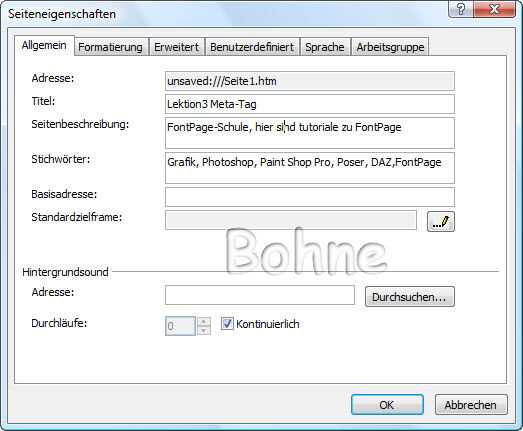Focus the Basisadresse input field
The height and width of the screenshot is (431, 523).
tap(310, 197)
